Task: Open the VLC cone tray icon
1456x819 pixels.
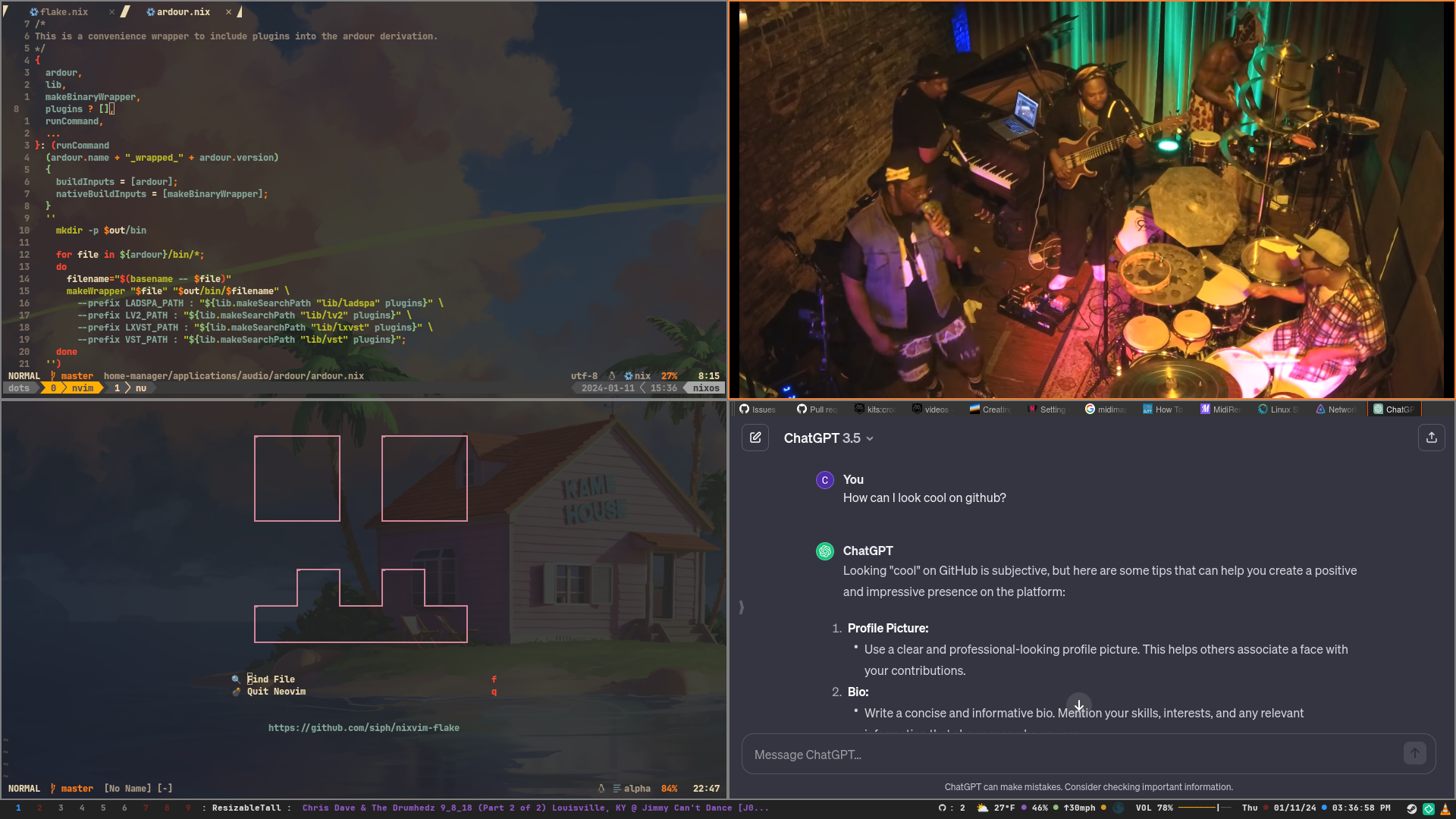Action: [1445, 808]
